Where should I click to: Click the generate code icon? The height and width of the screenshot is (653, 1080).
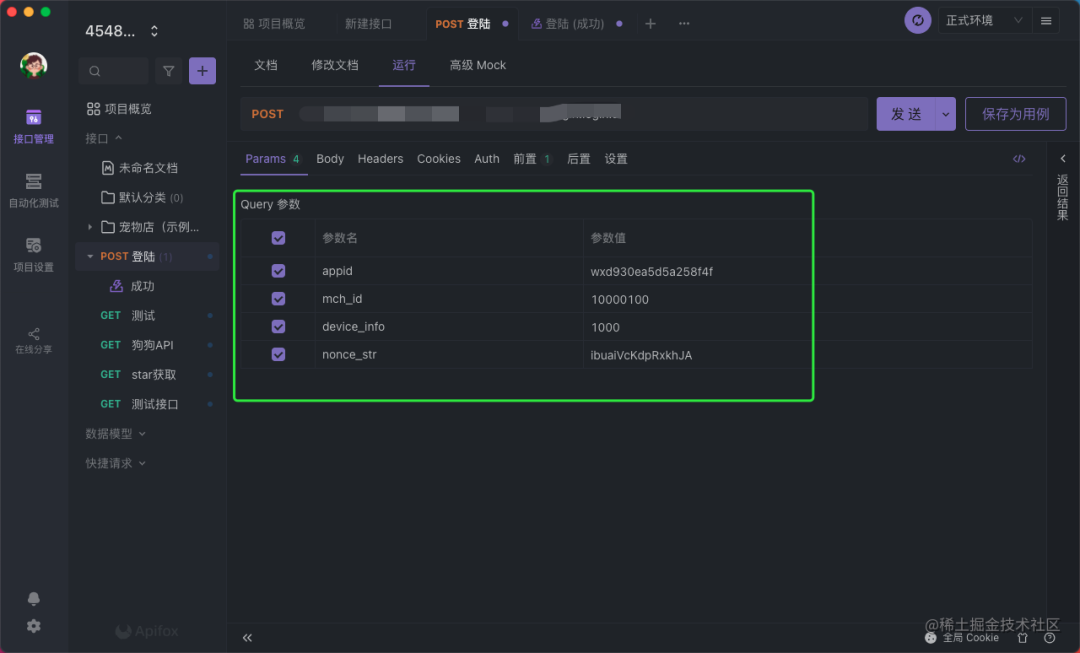pos(1019,159)
